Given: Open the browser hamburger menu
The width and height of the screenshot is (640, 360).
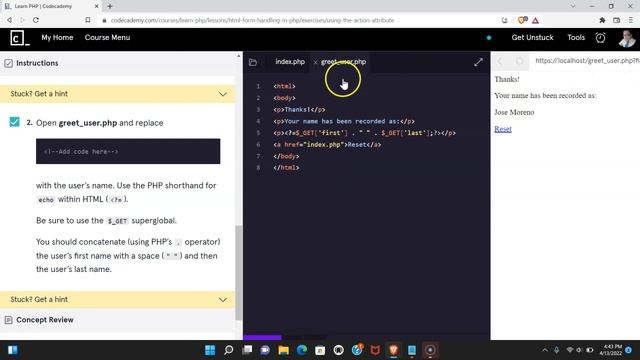Looking at the screenshot, I should point(631,20).
